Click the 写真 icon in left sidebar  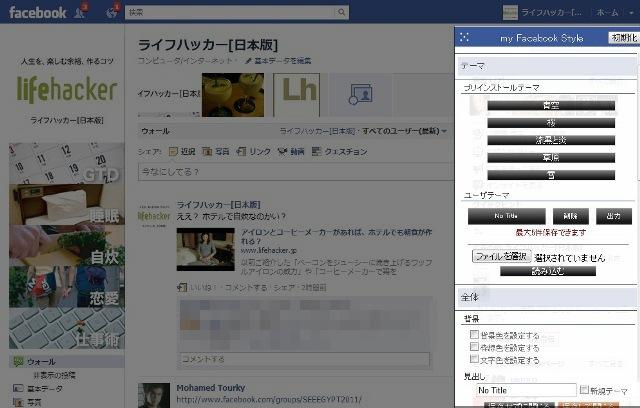18,402
